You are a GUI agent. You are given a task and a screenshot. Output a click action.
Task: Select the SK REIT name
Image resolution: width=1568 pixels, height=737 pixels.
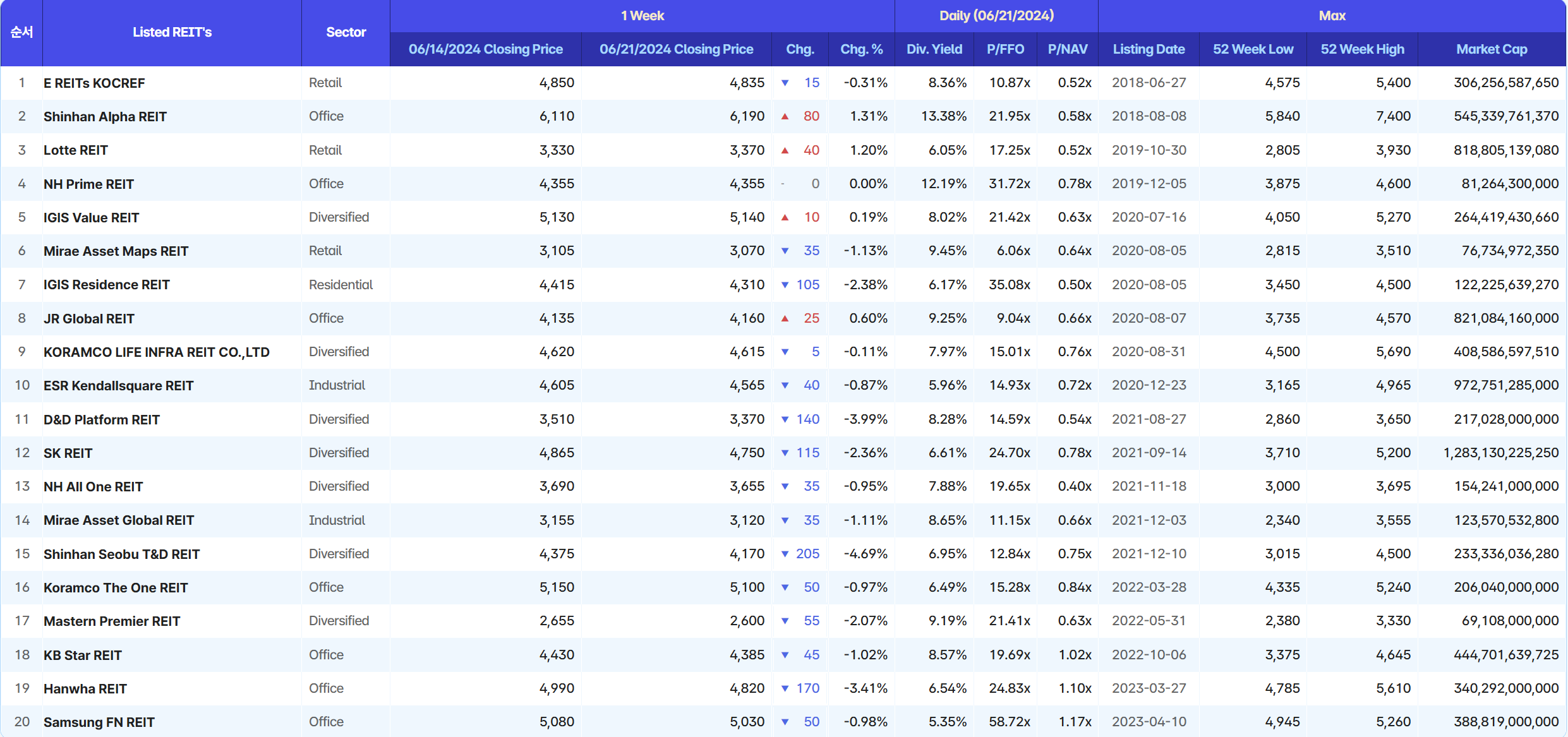(x=68, y=453)
